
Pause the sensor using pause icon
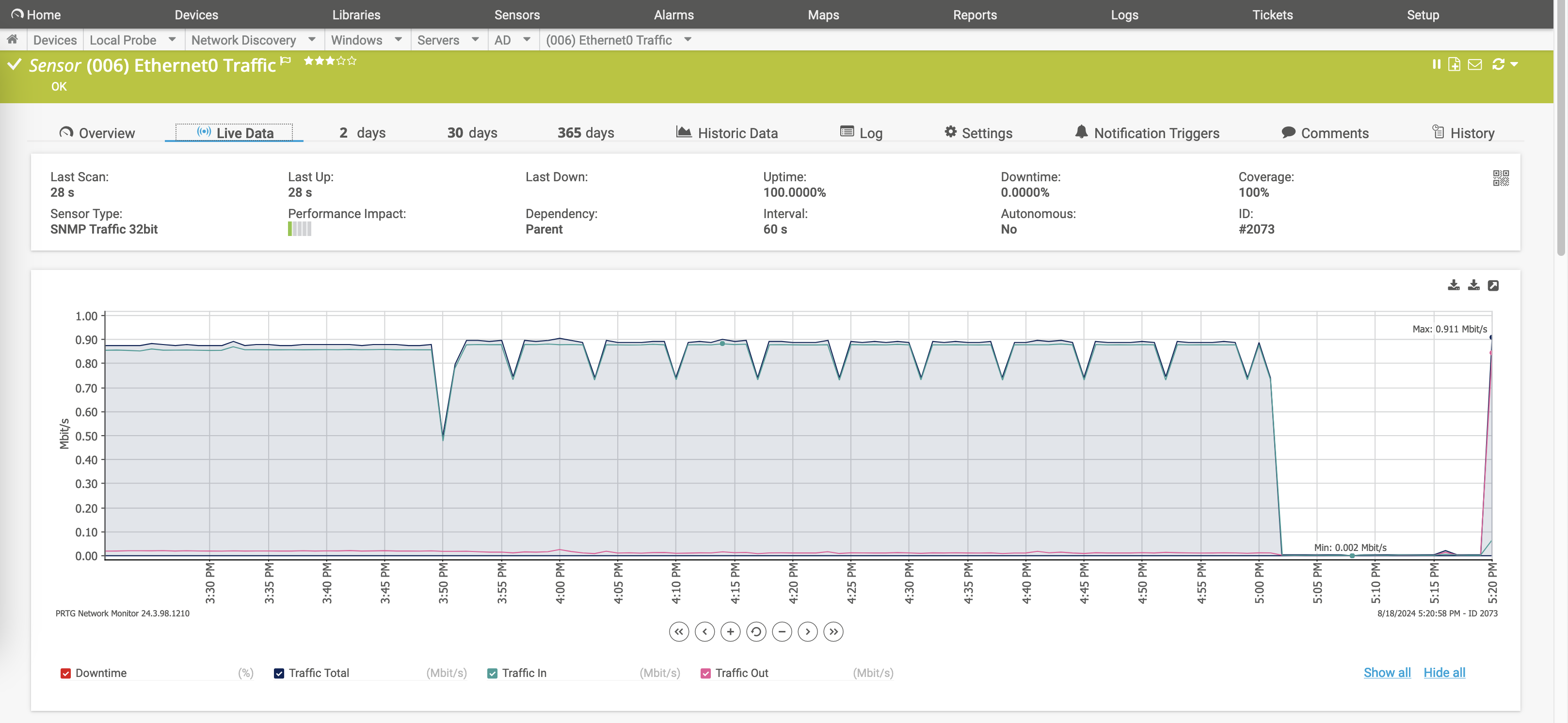tap(1436, 64)
